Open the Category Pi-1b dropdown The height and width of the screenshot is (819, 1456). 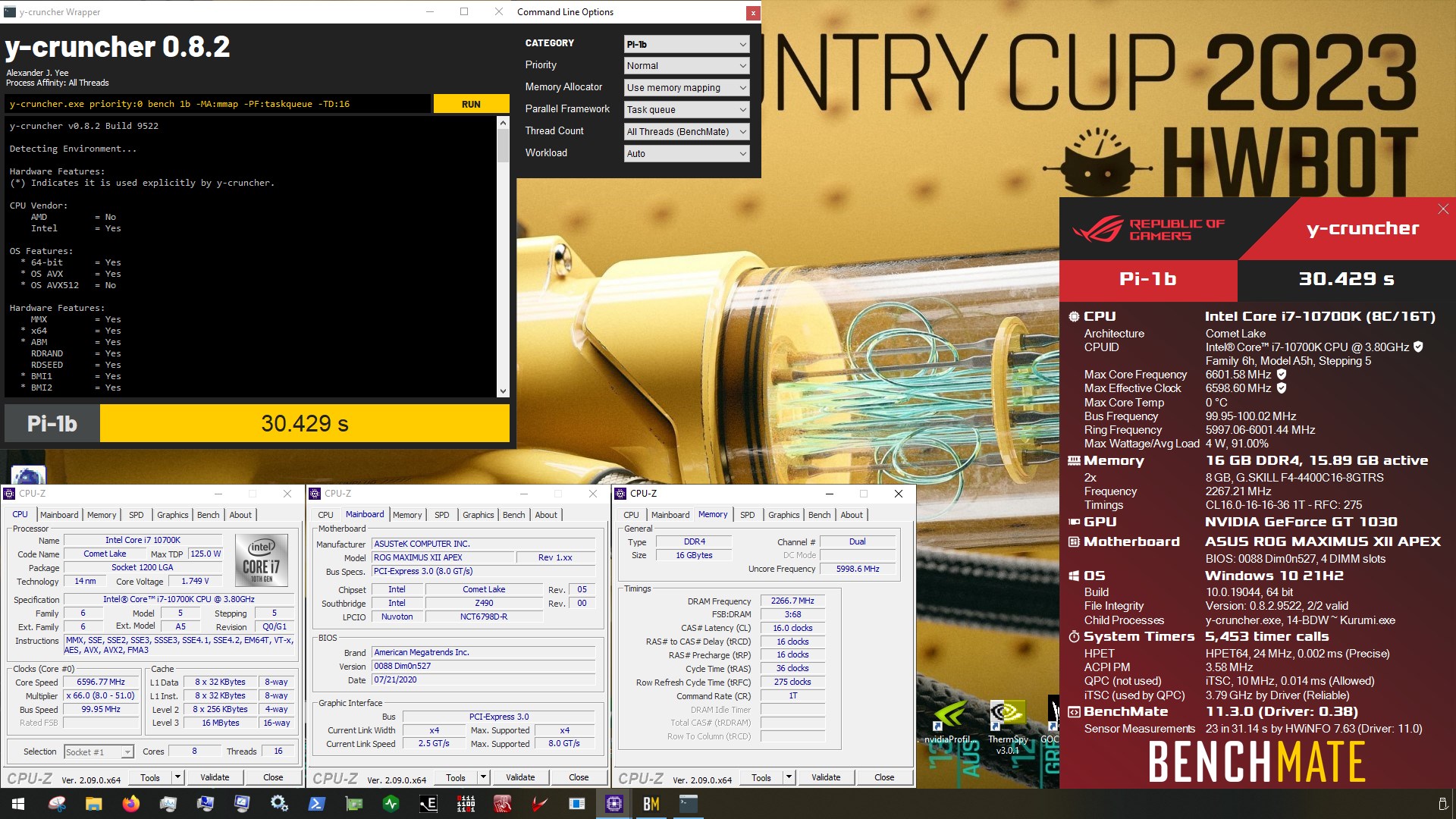[x=686, y=44]
